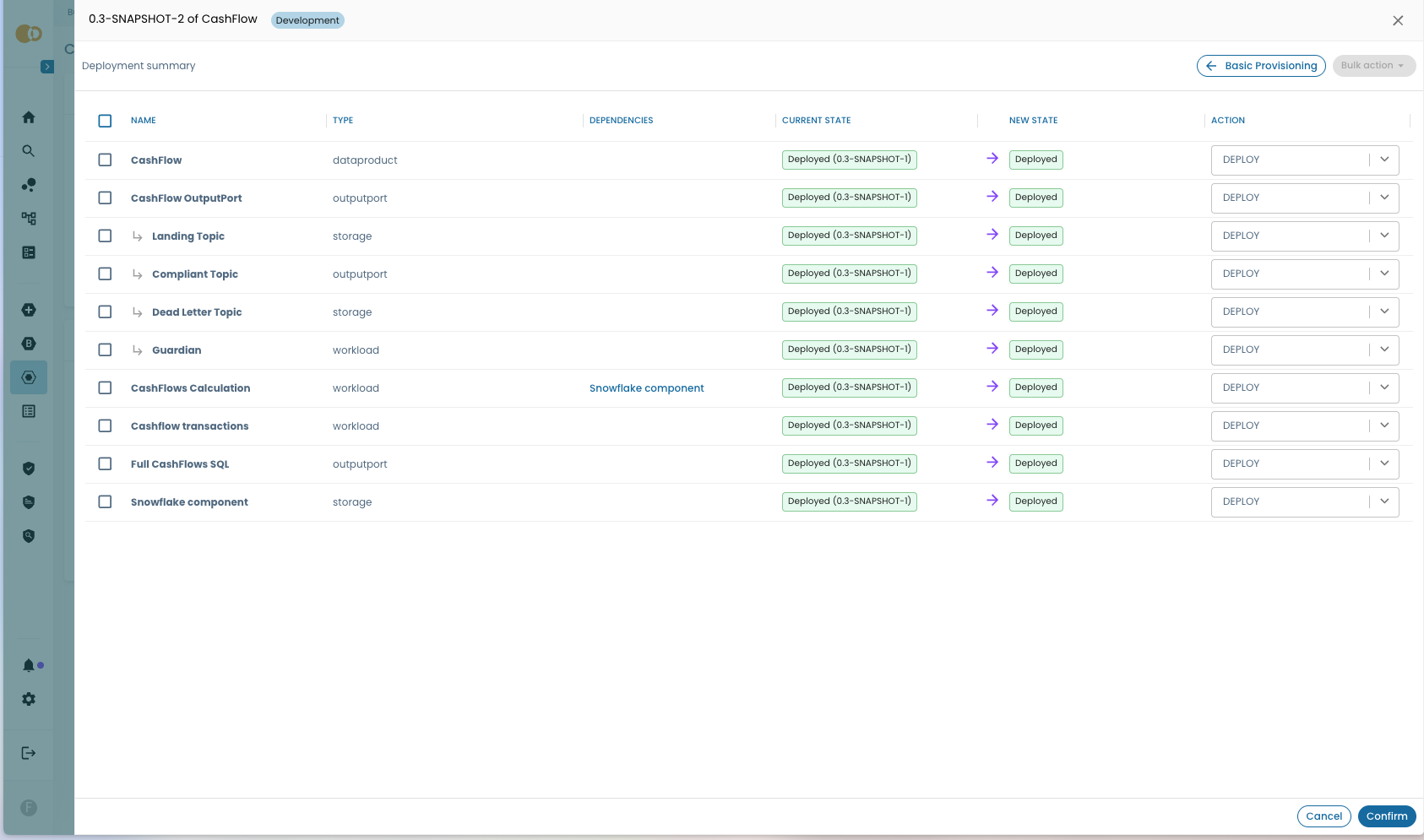Click the CashFlows Calculation name

click(x=190, y=388)
